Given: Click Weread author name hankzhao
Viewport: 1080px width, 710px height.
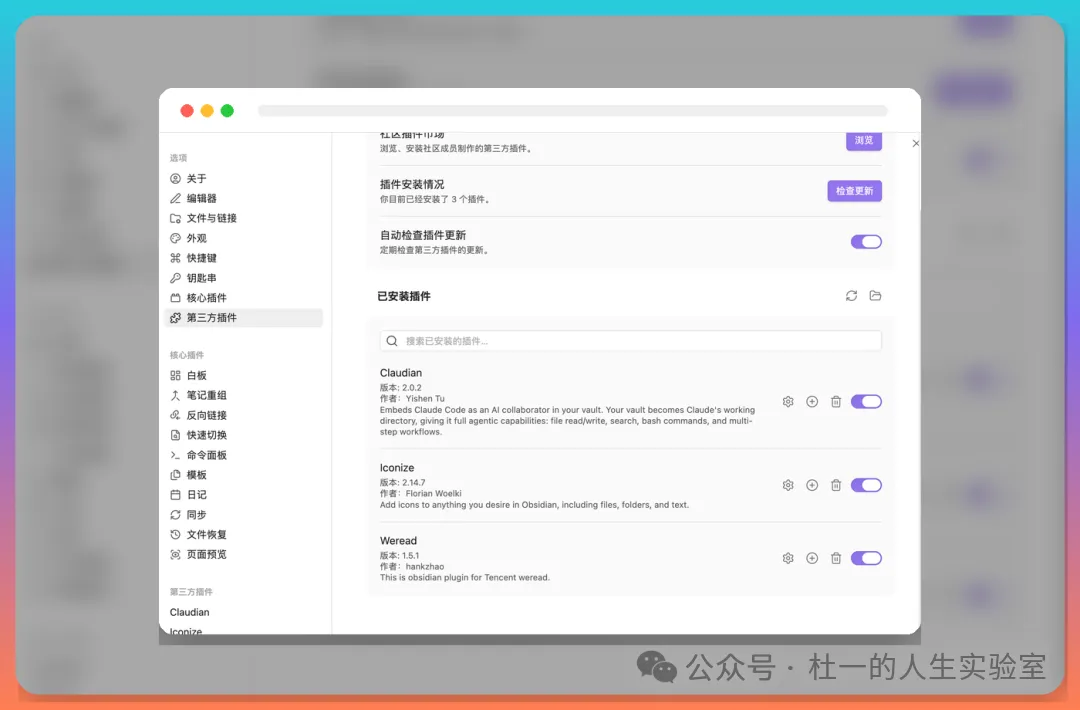Looking at the screenshot, I should pyautogui.click(x=424, y=567).
